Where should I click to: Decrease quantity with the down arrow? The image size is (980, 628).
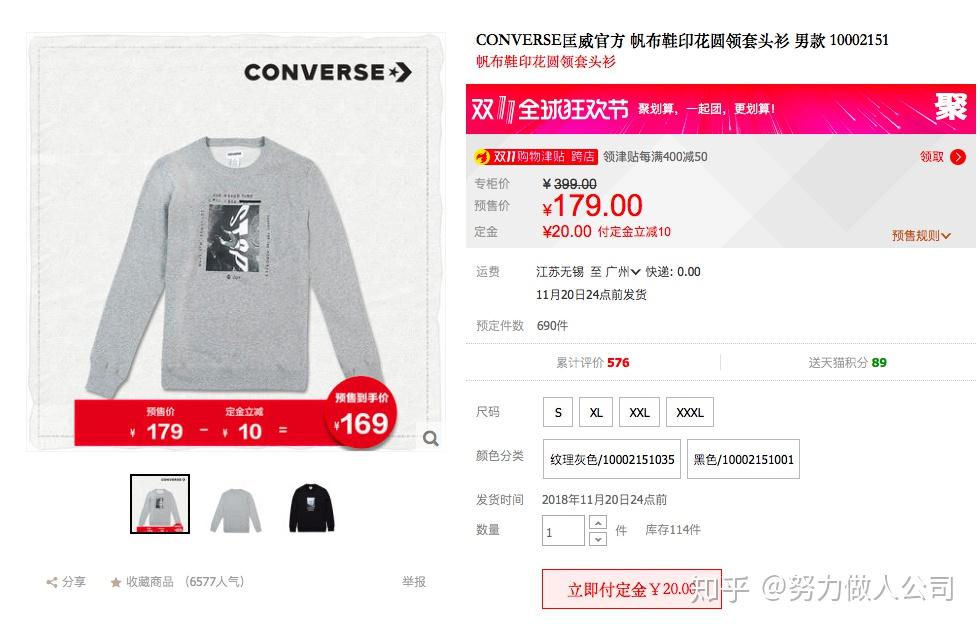[x=598, y=539]
